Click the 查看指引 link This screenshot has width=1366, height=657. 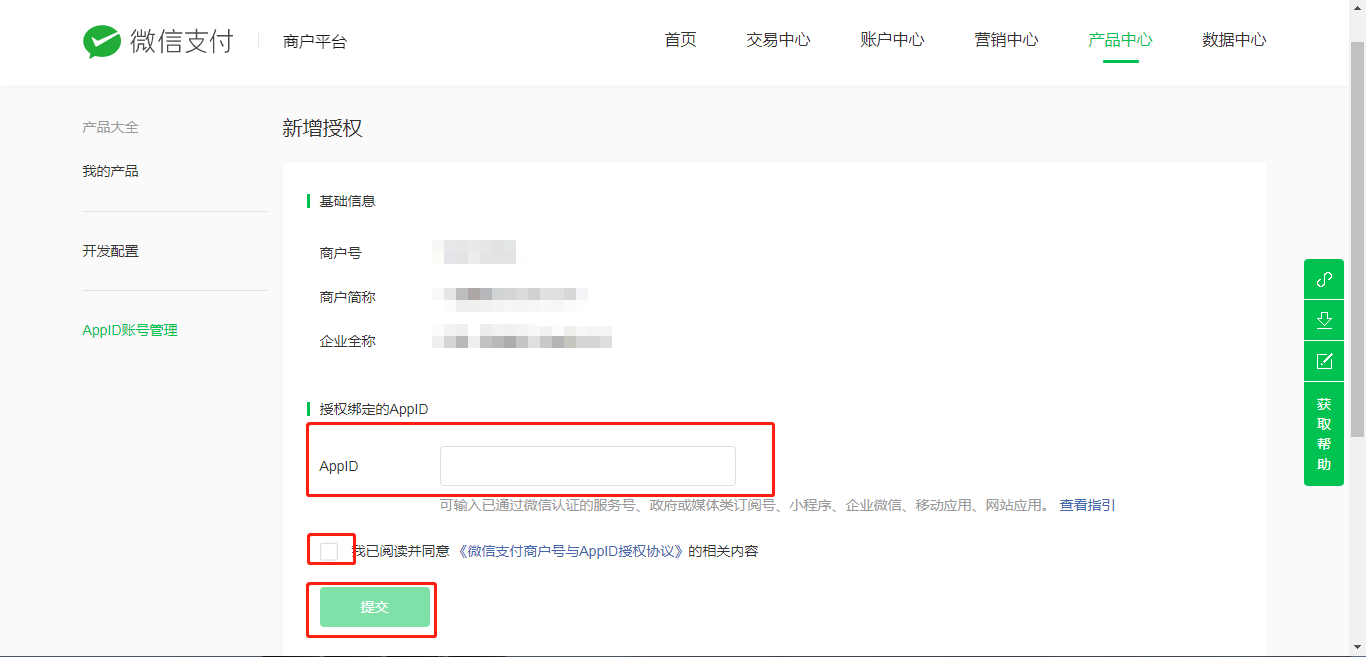[x=1087, y=505]
